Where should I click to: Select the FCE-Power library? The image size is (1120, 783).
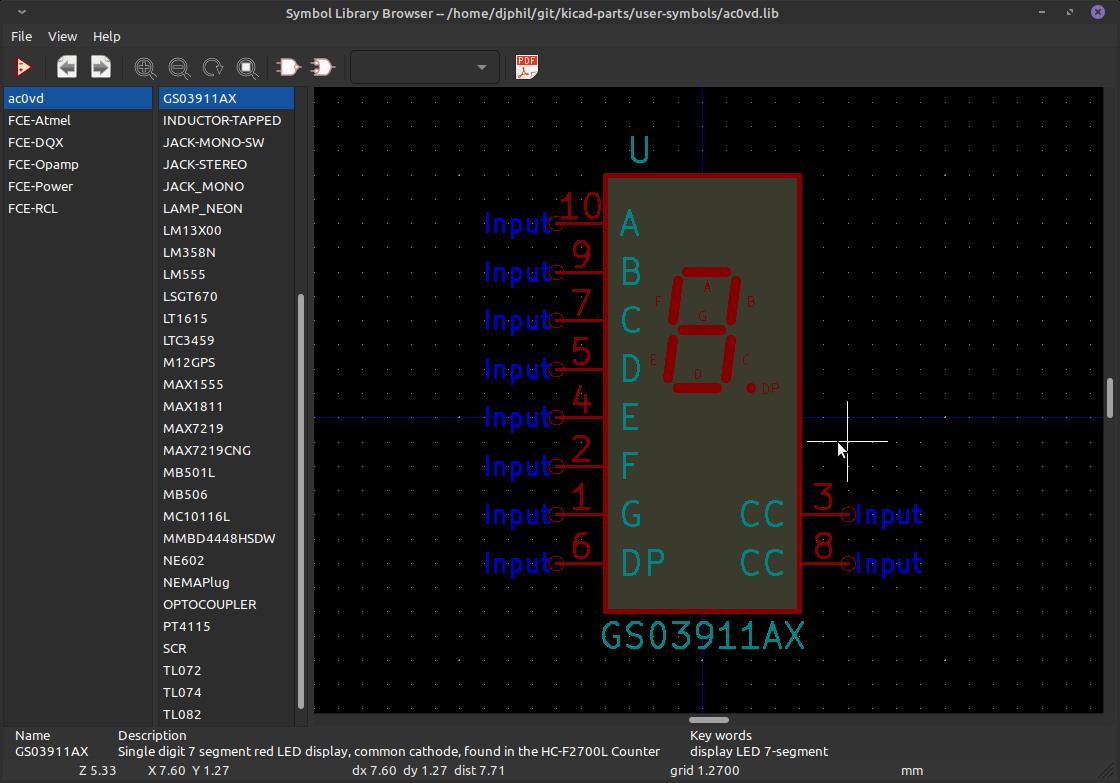click(x=78, y=186)
